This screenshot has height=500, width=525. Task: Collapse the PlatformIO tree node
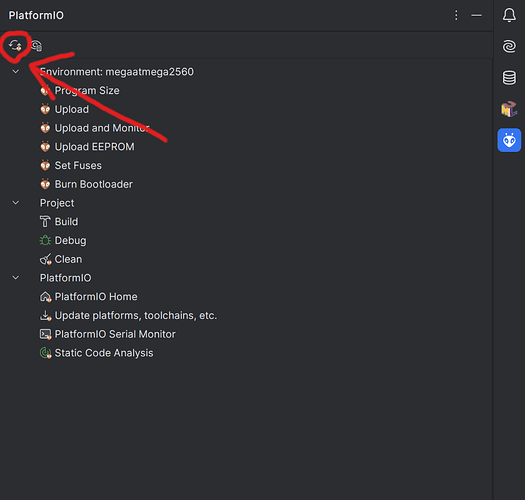16,278
